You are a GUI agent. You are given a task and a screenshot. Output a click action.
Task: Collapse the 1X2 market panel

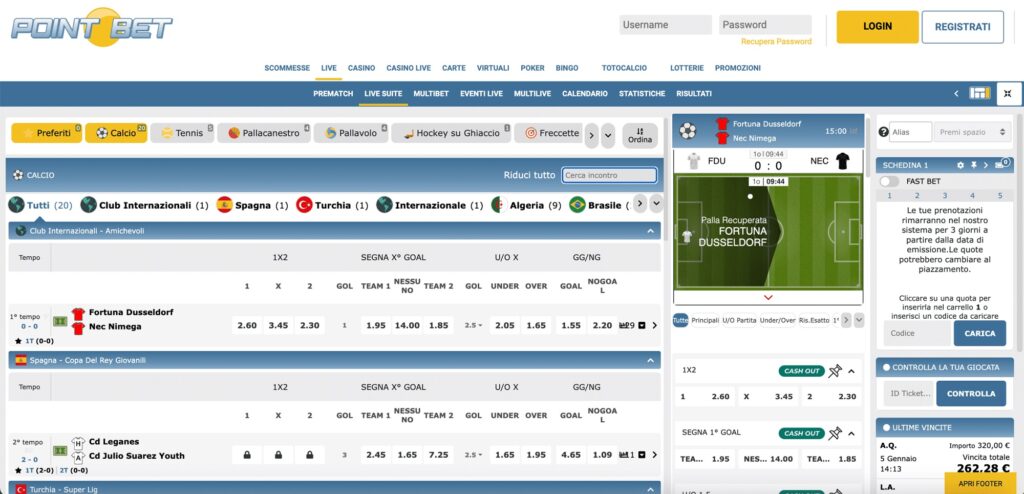coord(852,371)
